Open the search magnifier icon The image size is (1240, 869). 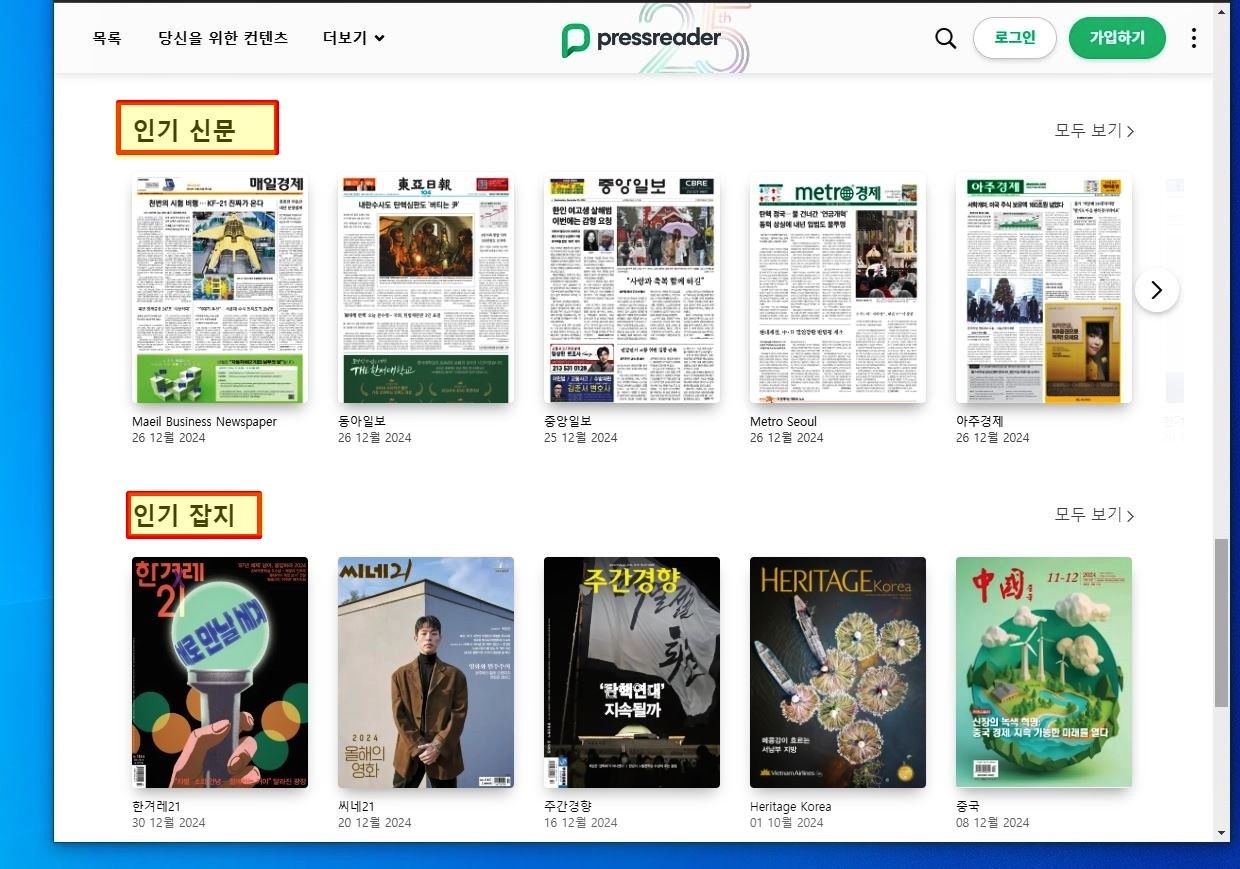point(945,38)
